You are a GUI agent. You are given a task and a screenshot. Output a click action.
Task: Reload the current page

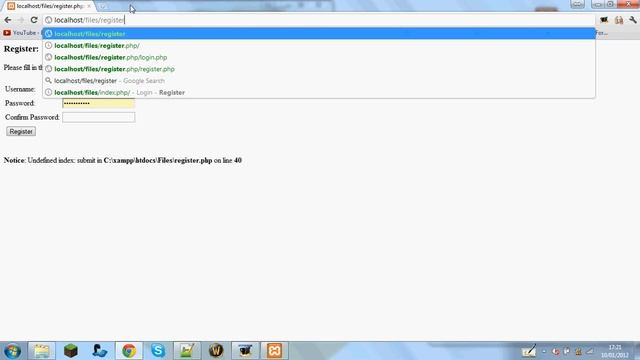click(34, 20)
